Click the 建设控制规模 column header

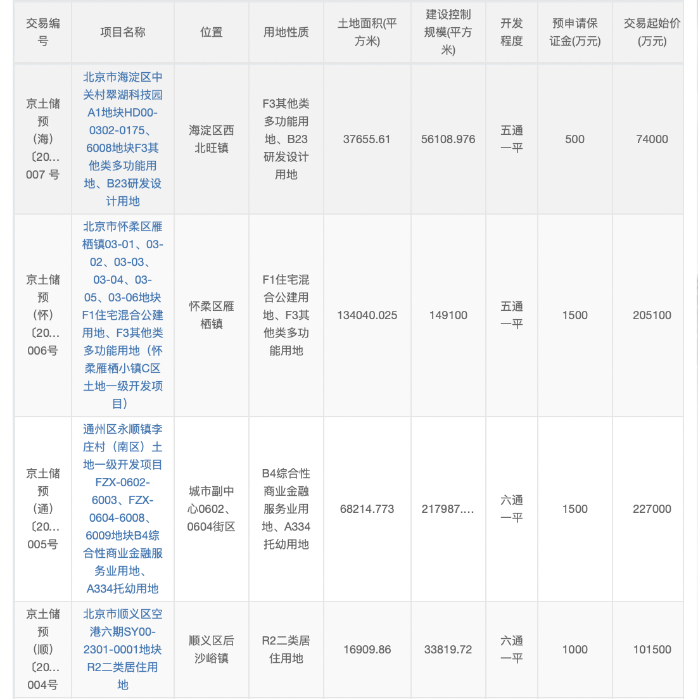point(448,32)
